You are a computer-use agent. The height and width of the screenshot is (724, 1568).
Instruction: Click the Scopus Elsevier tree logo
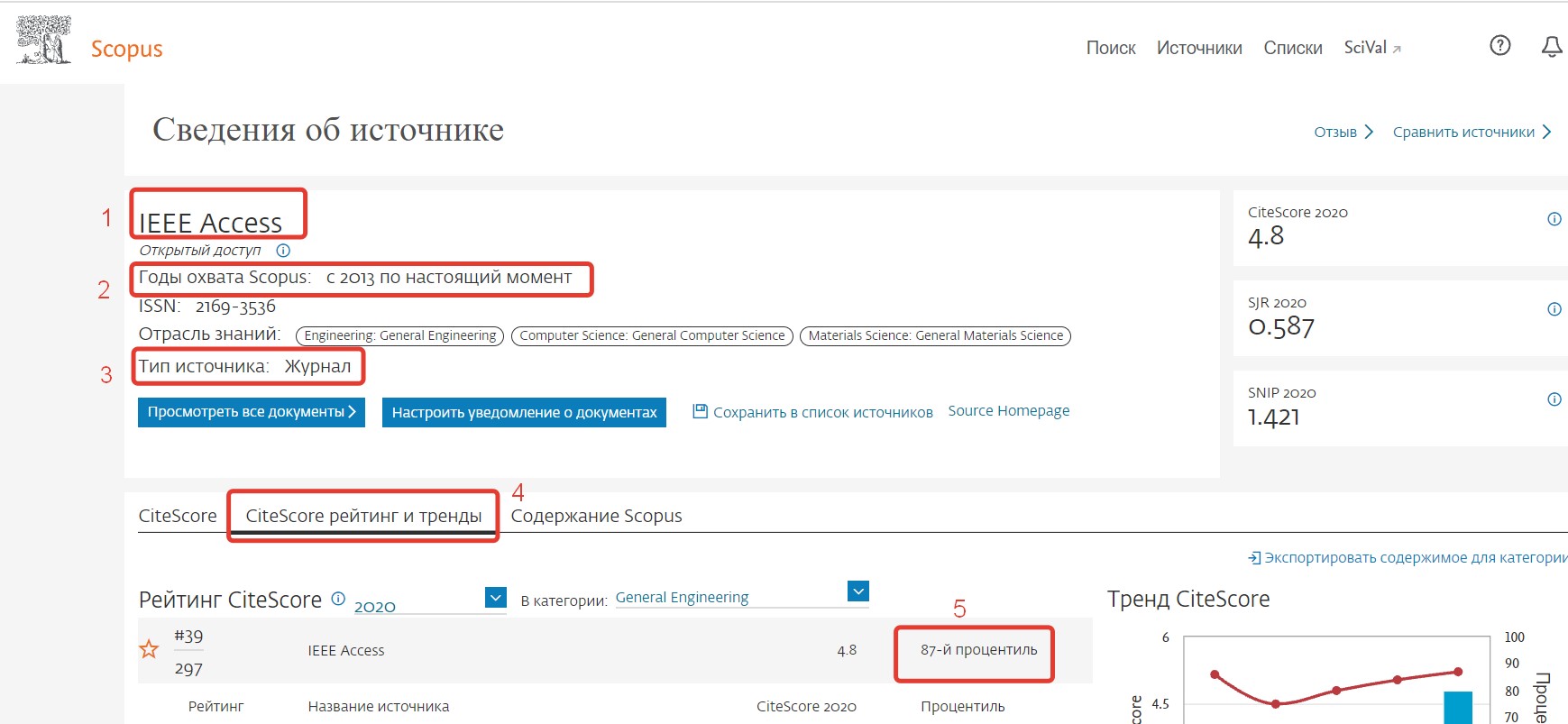[x=43, y=41]
